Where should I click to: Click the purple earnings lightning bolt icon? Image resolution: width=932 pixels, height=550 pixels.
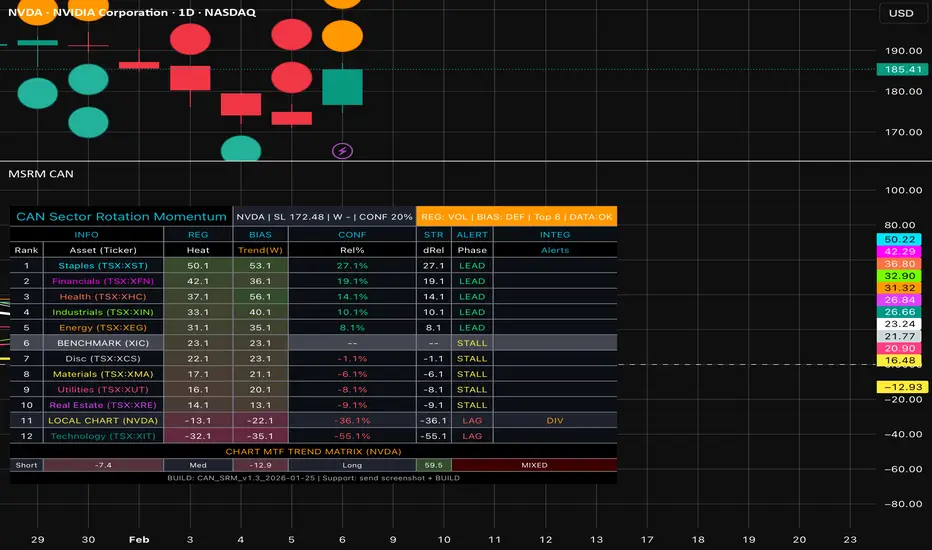tap(343, 151)
